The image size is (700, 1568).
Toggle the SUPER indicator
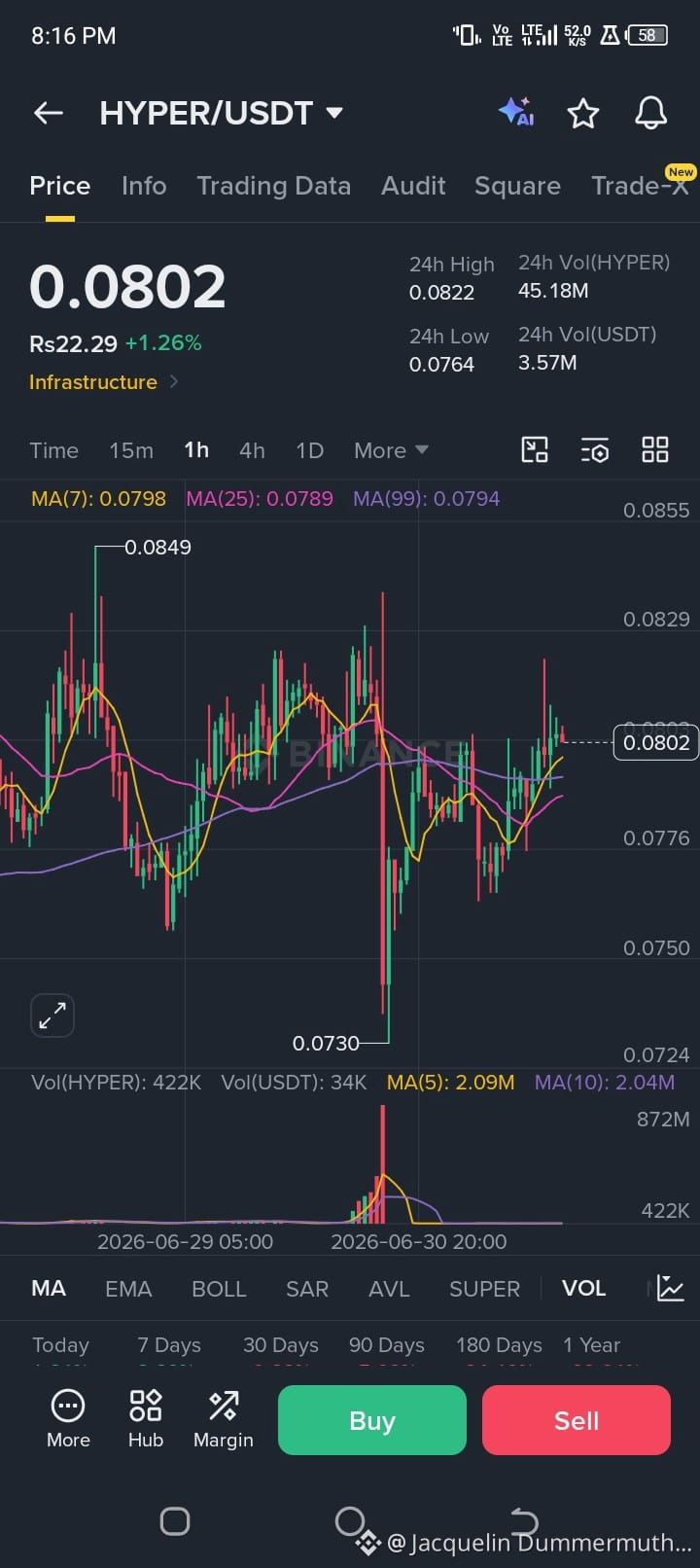point(484,1289)
